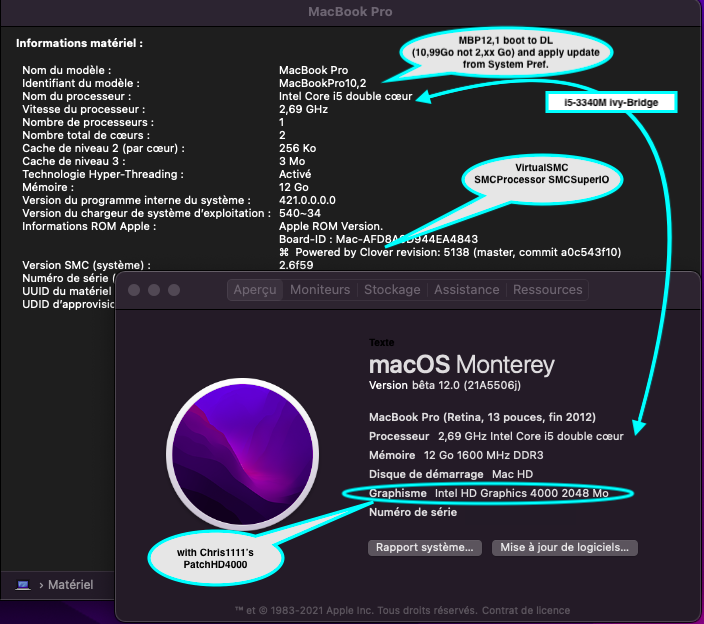Viewport: 704px width, 624px height.
Task: Select the Processeur line in About window
Action: [x=496, y=436]
